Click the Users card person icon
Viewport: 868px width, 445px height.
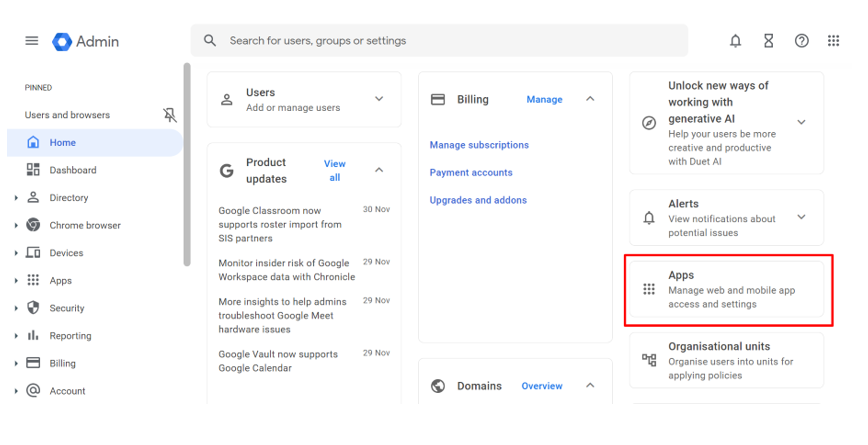(227, 100)
